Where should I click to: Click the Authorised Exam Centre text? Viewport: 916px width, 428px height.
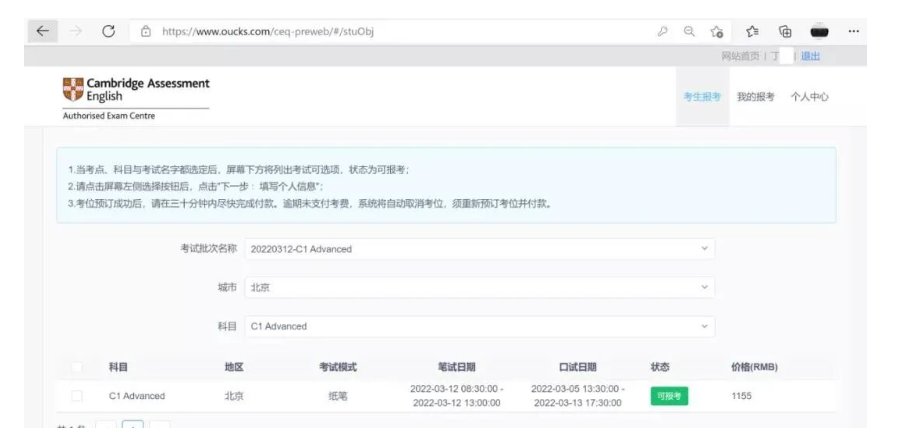[x=109, y=116]
